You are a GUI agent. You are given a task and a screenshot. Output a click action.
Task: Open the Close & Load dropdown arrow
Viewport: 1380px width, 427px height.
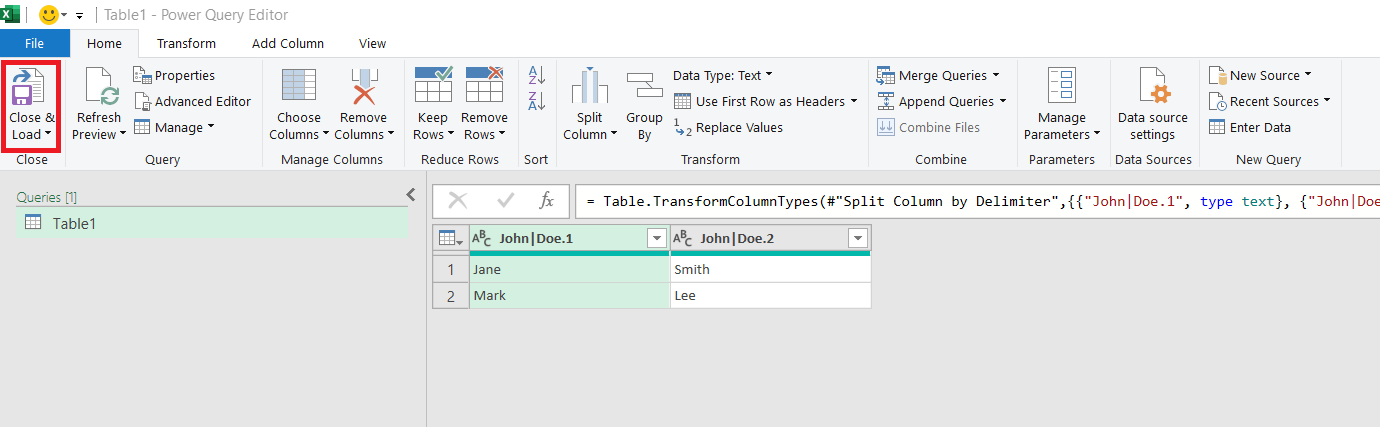48,135
